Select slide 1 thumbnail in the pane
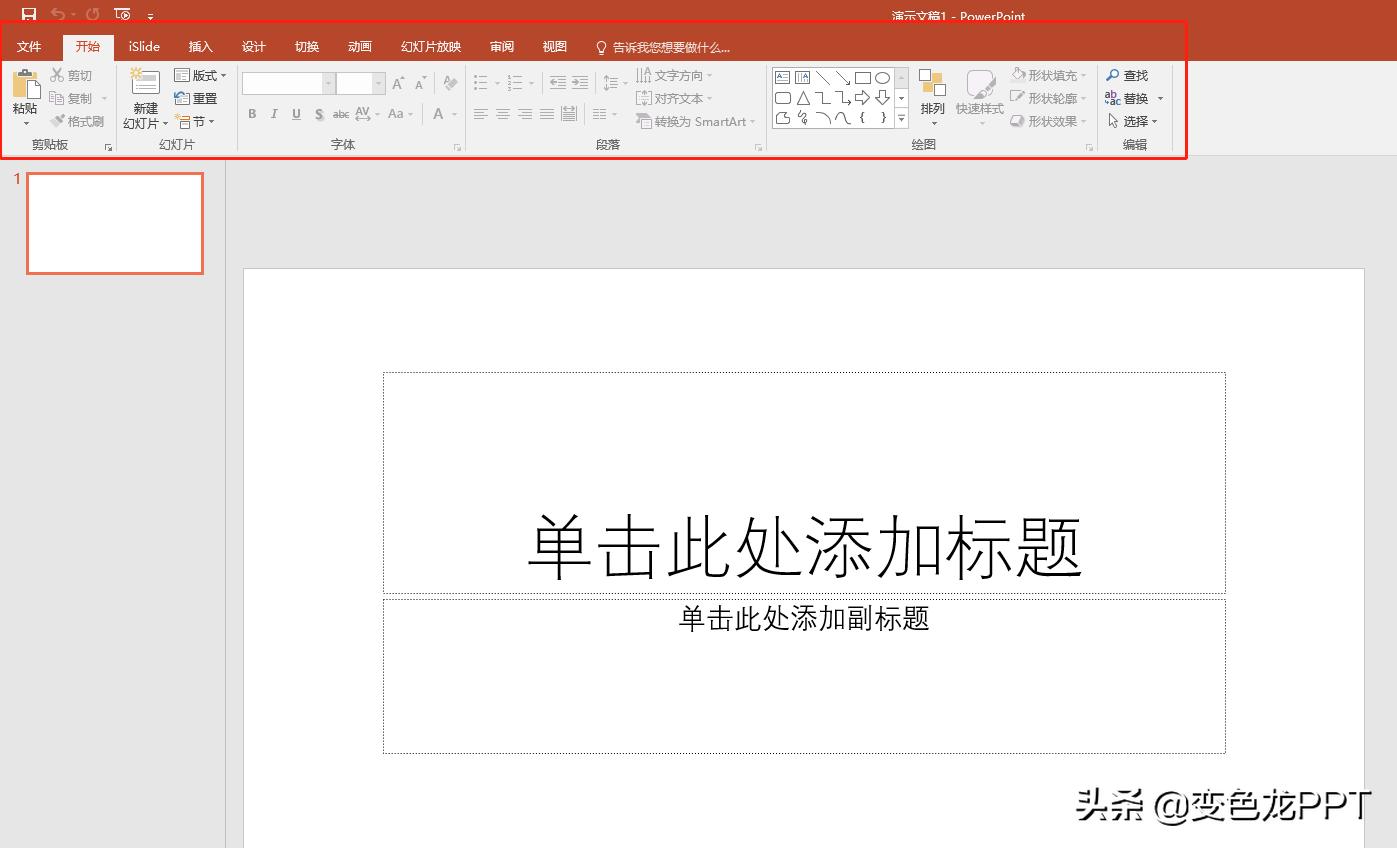Screen dimensions: 1397x848 coord(114,223)
